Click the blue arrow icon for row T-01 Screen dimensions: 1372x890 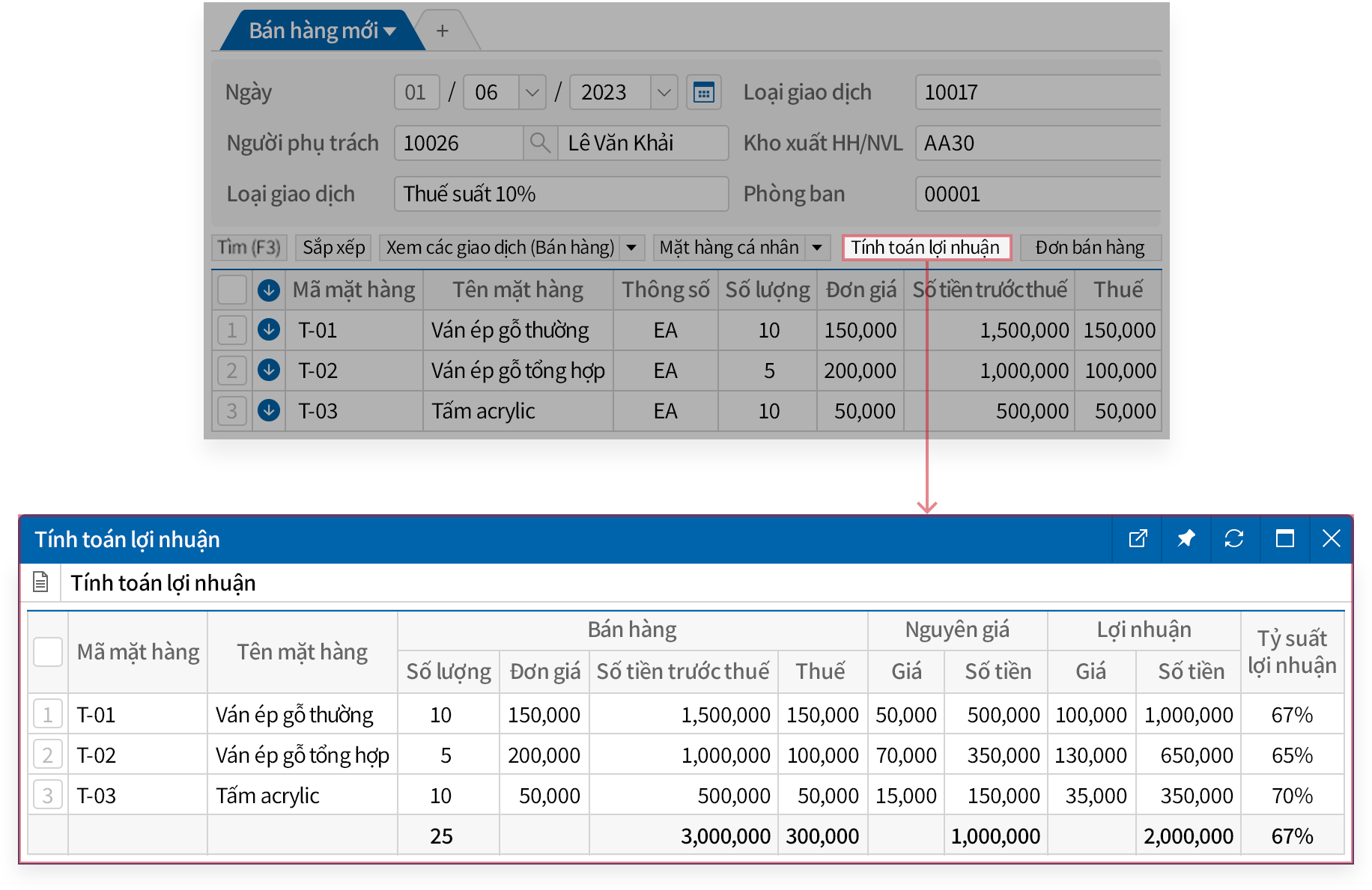269,330
